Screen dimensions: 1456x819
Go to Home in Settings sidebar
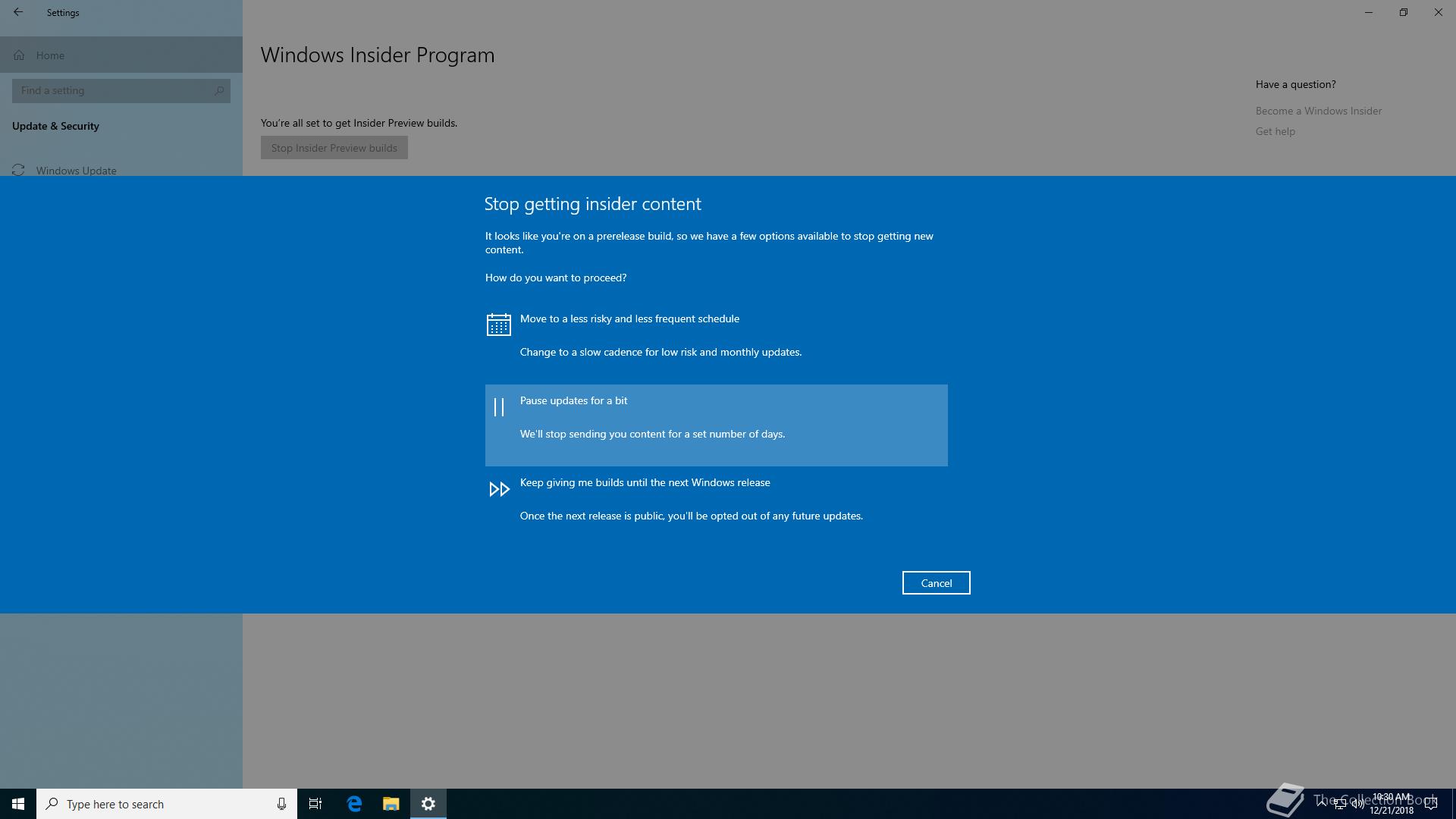(50, 55)
